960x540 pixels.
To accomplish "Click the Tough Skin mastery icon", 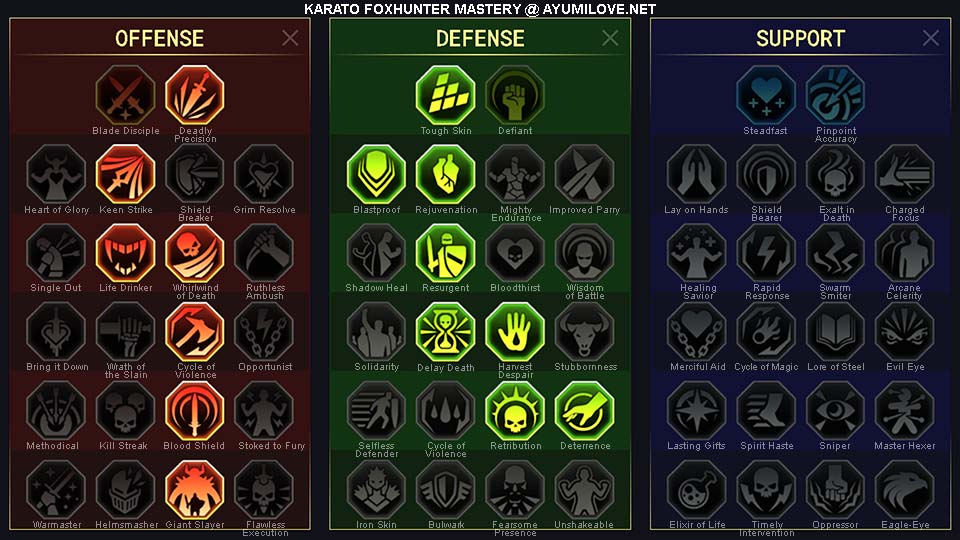I will [446, 96].
